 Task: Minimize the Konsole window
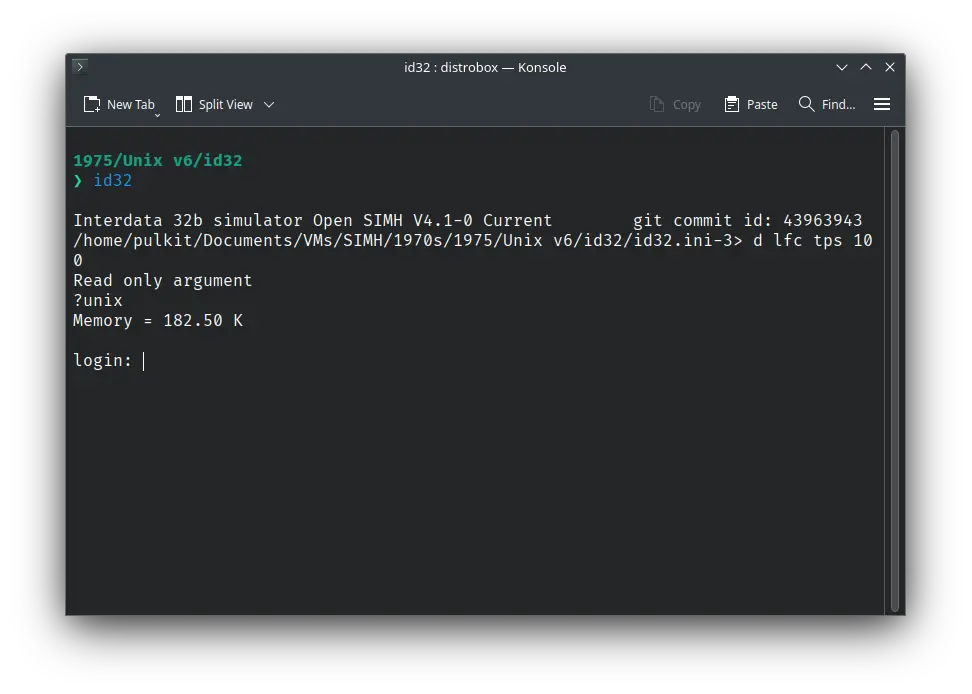[842, 67]
